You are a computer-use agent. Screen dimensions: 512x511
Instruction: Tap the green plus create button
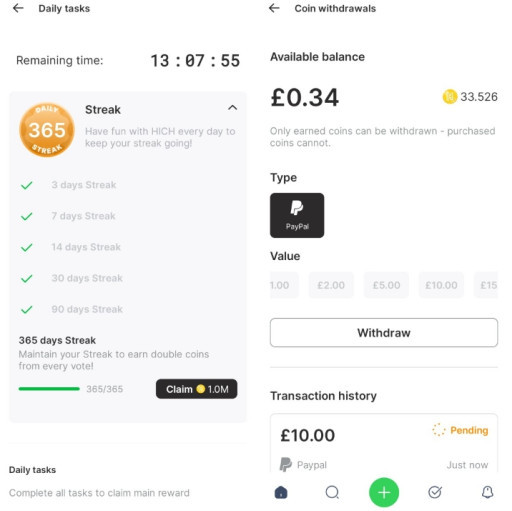click(384, 492)
